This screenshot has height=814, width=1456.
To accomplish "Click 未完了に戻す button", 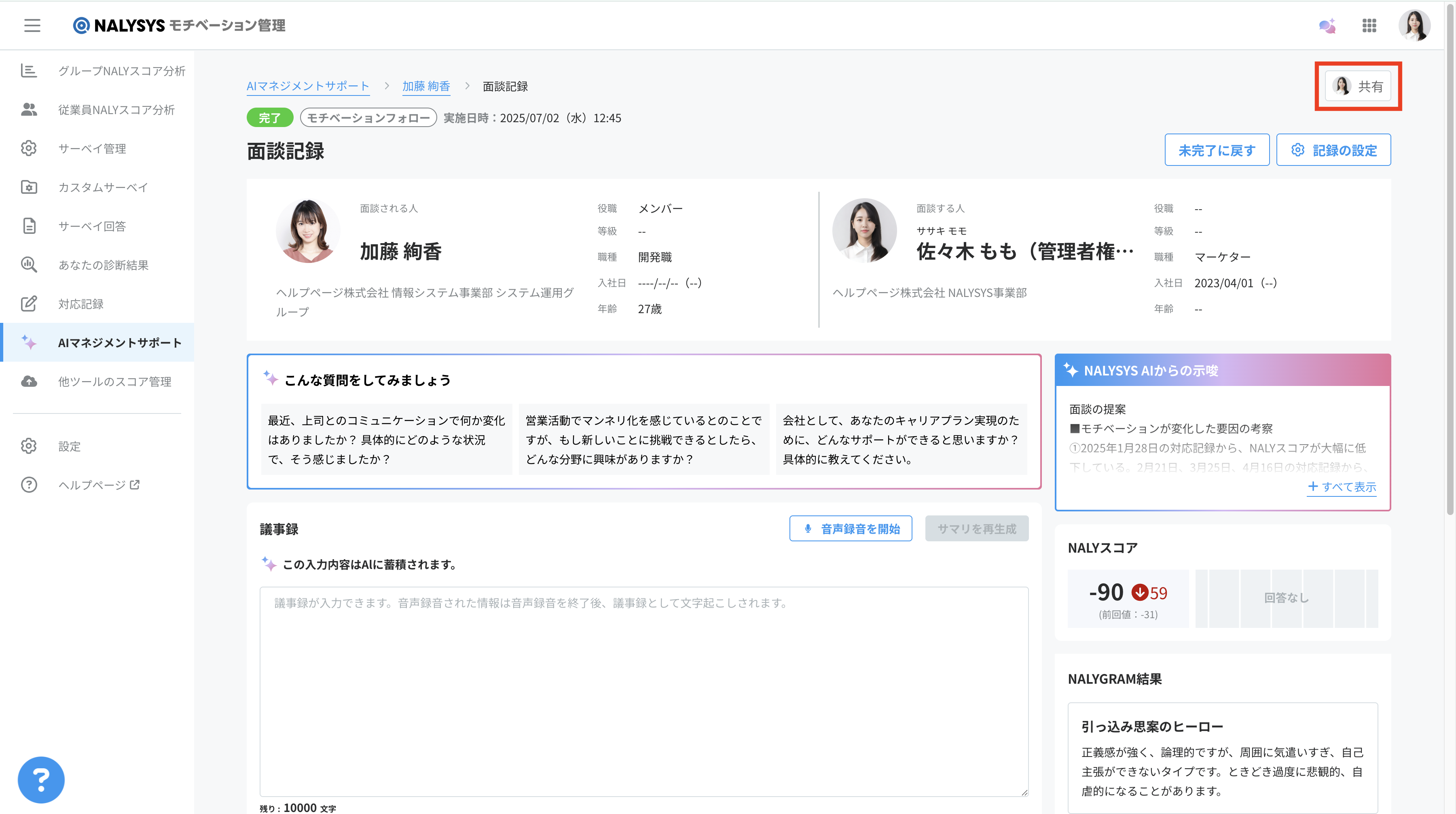I will (1217, 150).
